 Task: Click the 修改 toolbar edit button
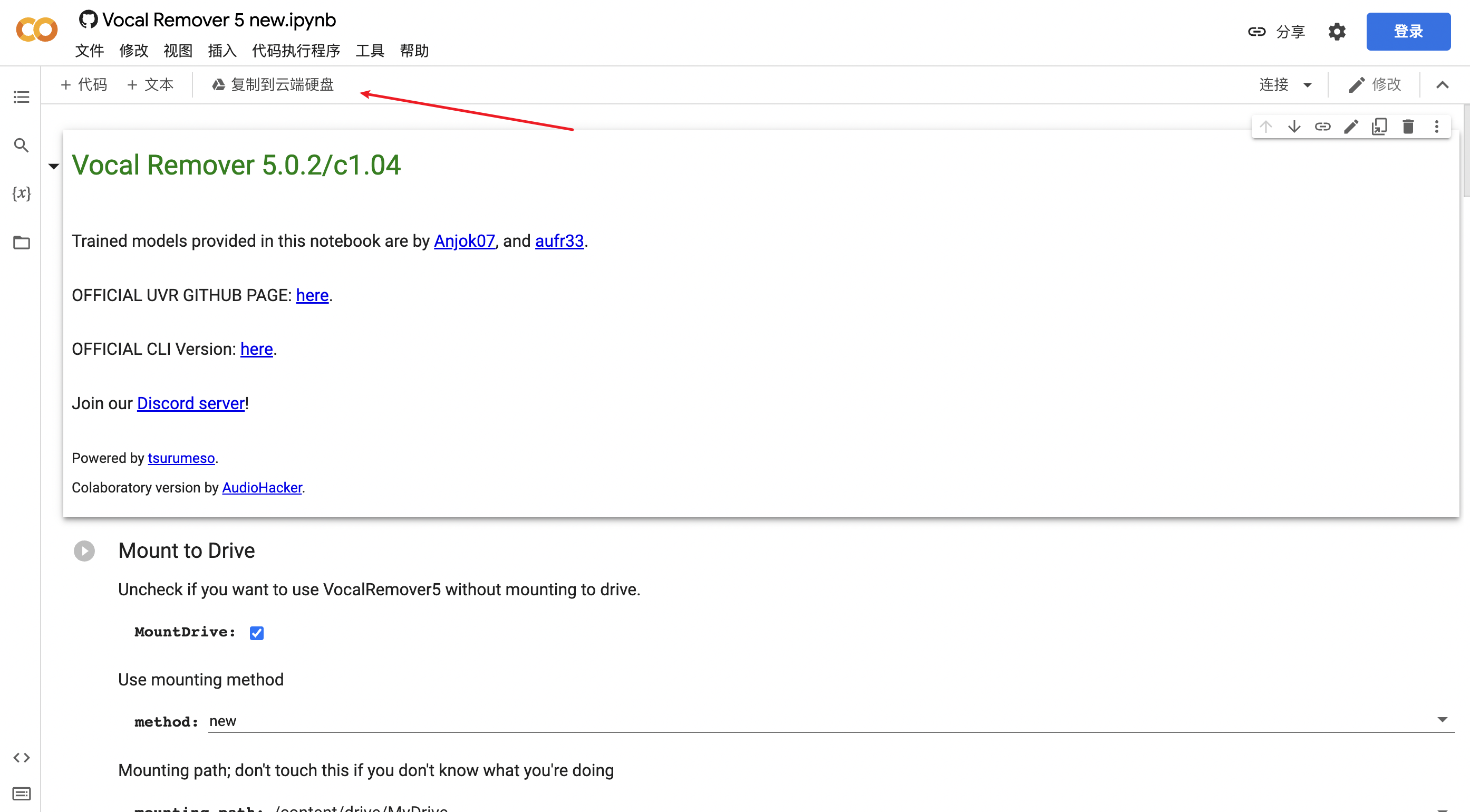point(1375,85)
